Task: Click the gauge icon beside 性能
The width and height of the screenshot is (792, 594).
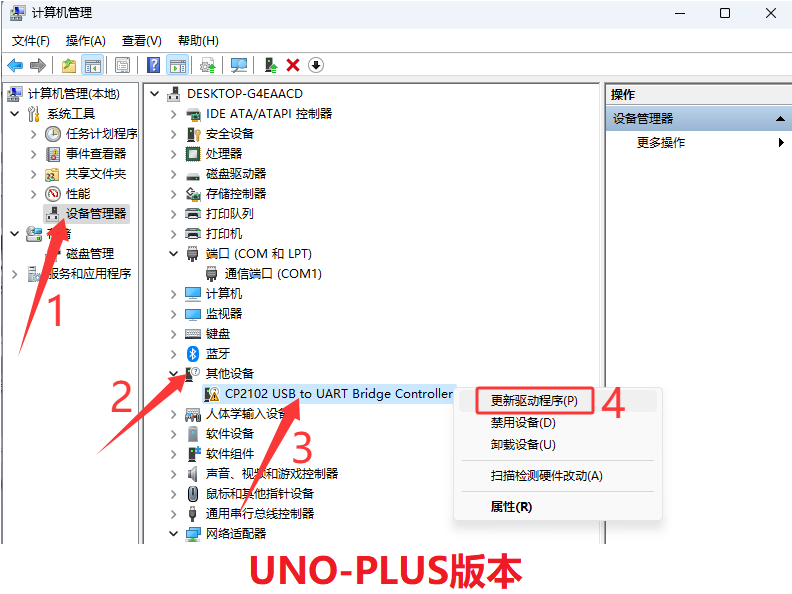Action: [53, 193]
